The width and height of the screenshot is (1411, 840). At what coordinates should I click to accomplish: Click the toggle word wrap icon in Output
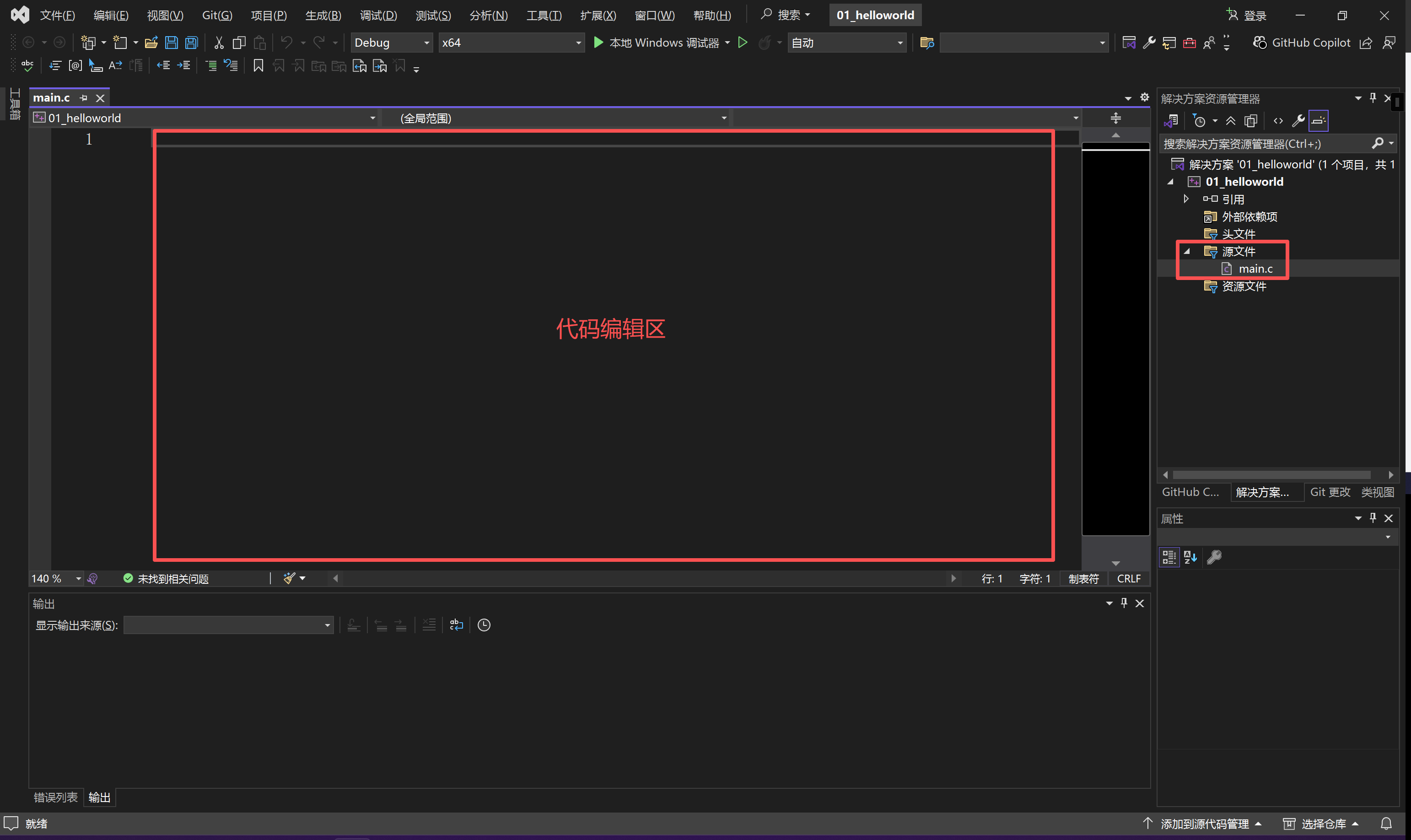(456, 625)
